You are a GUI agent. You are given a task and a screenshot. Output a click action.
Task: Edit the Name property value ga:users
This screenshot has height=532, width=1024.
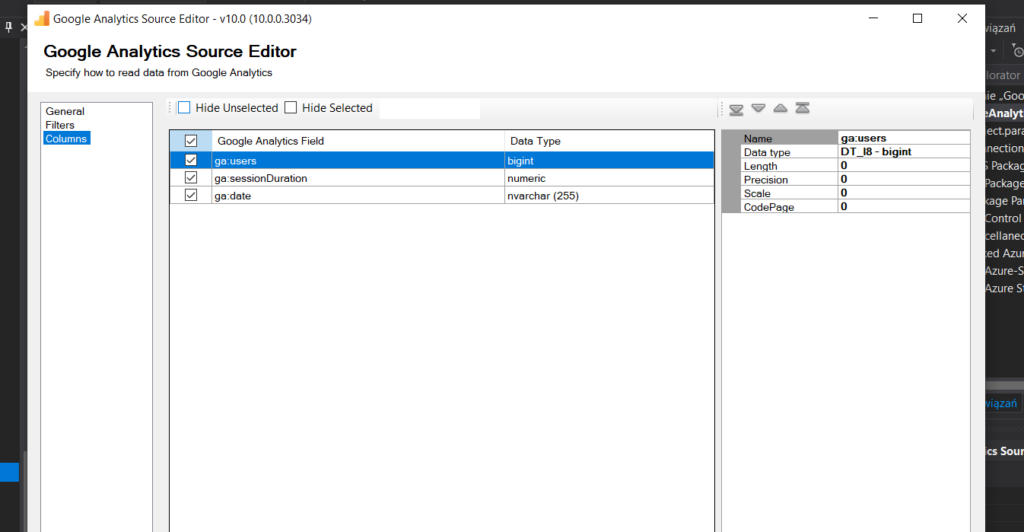click(904, 138)
